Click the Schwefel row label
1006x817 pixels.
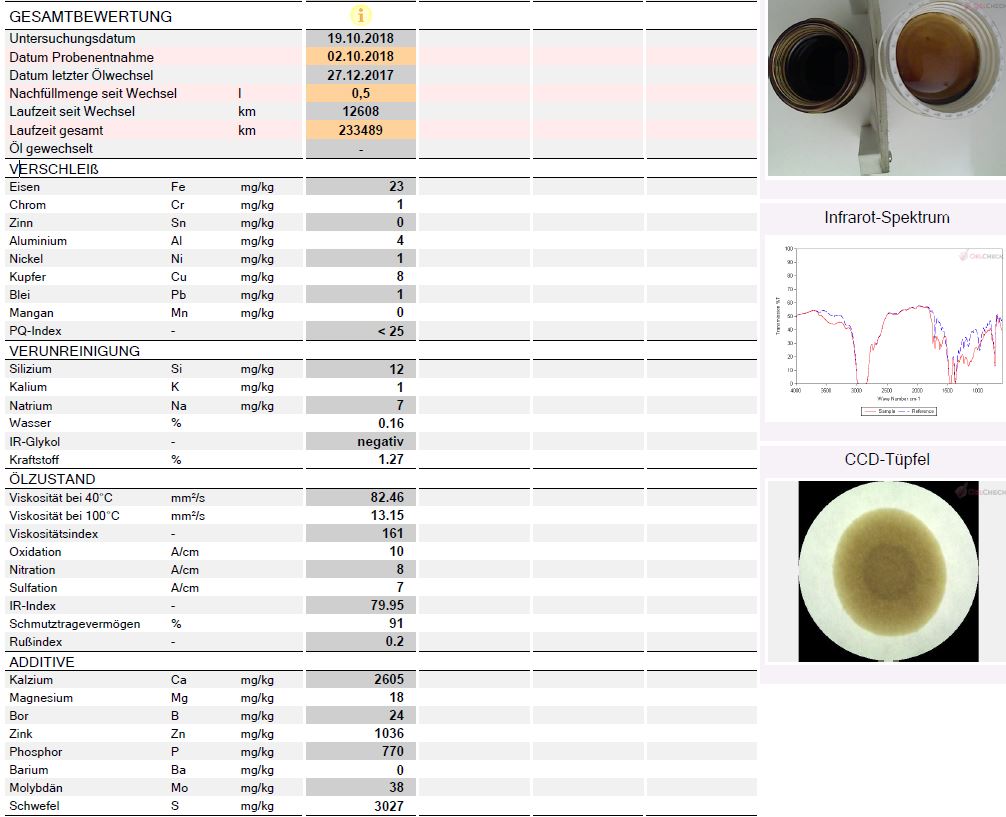click(x=34, y=806)
